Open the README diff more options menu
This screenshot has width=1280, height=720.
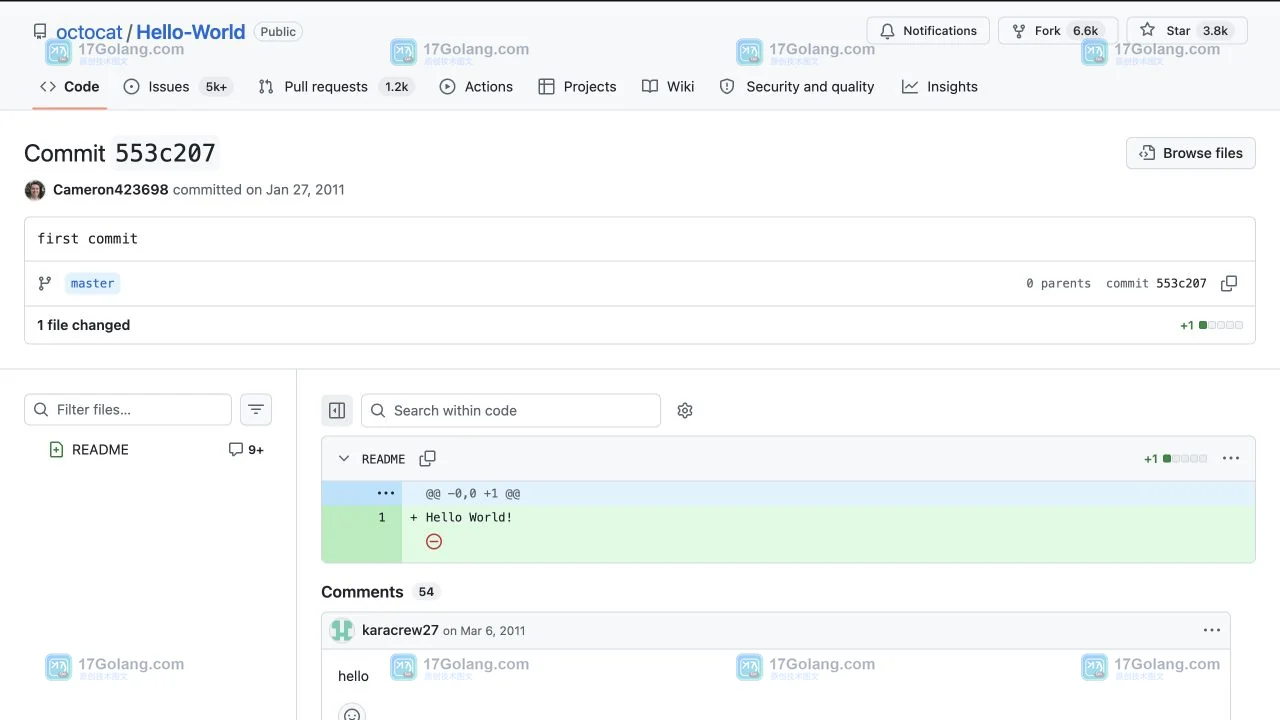click(x=1231, y=459)
